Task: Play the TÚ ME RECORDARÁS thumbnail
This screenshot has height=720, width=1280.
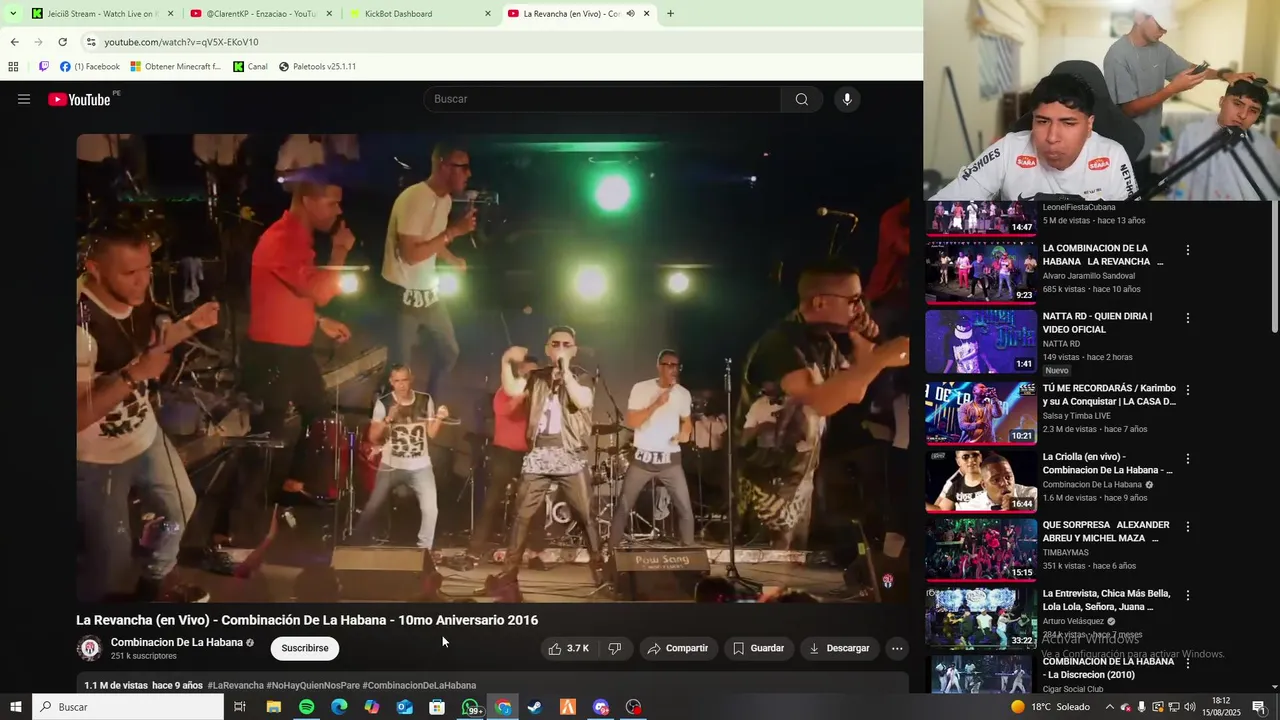Action: click(x=981, y=413)
